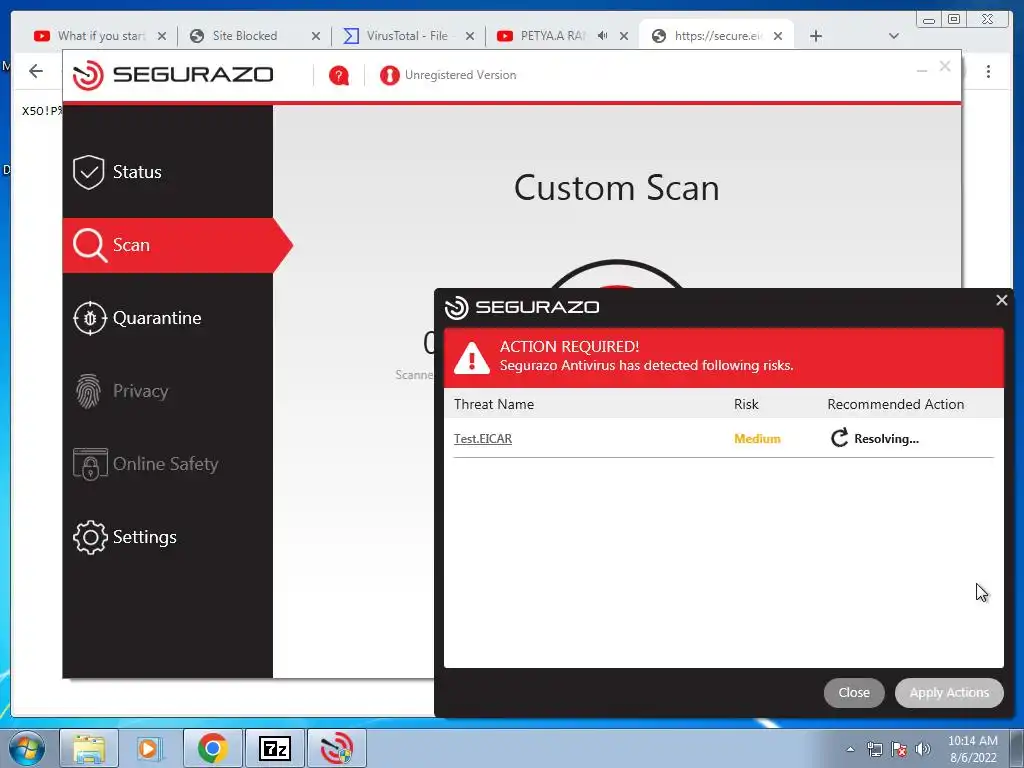Close the 'What if you start' tab
1024x768 pixels.
[162, 36]
